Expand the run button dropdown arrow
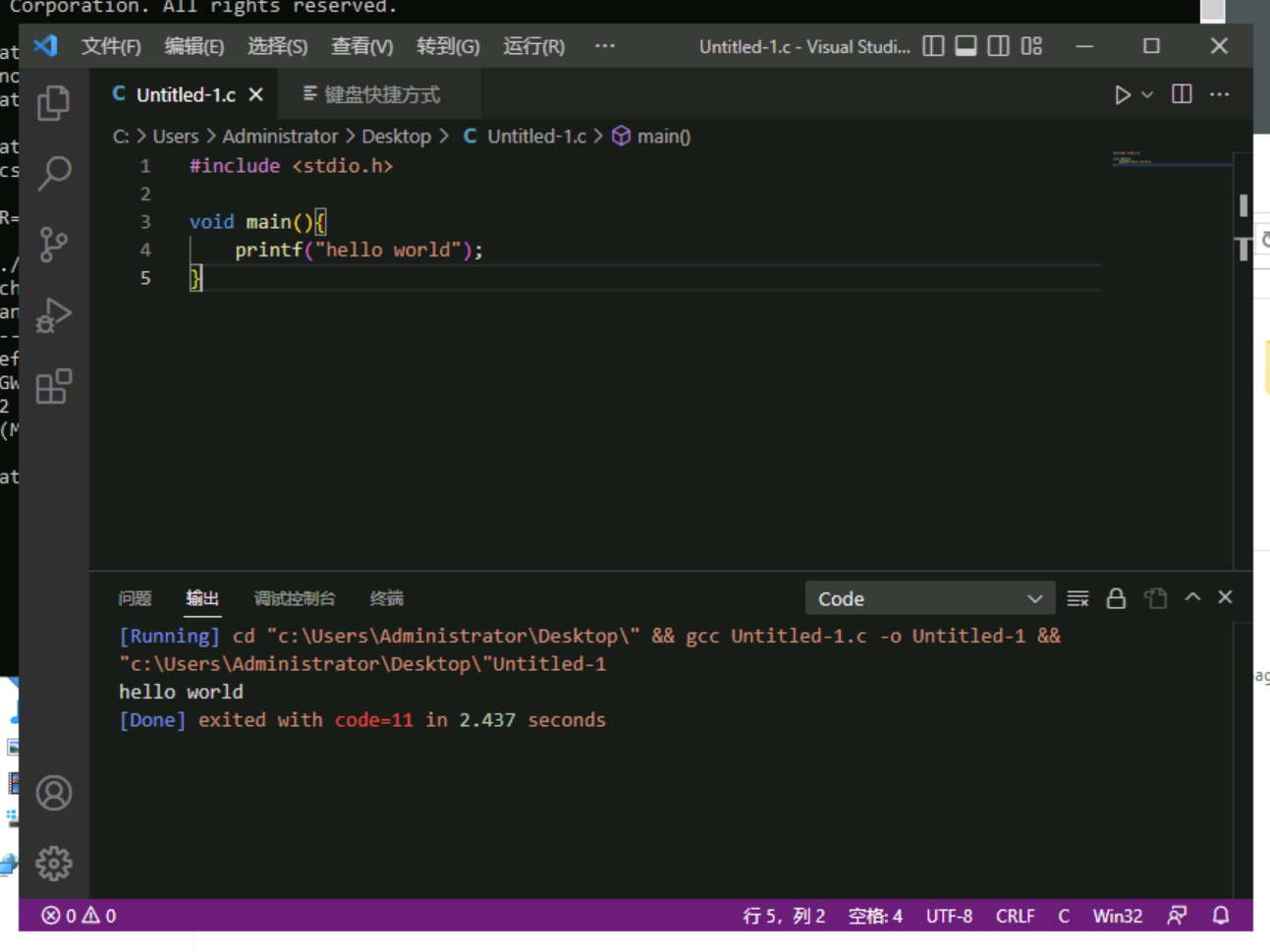This screenshot has width=1270, height=952. click(x=1147, y=95)
